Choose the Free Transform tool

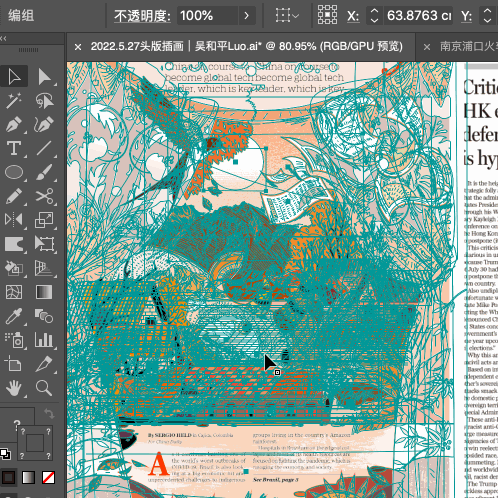point(44,244)
